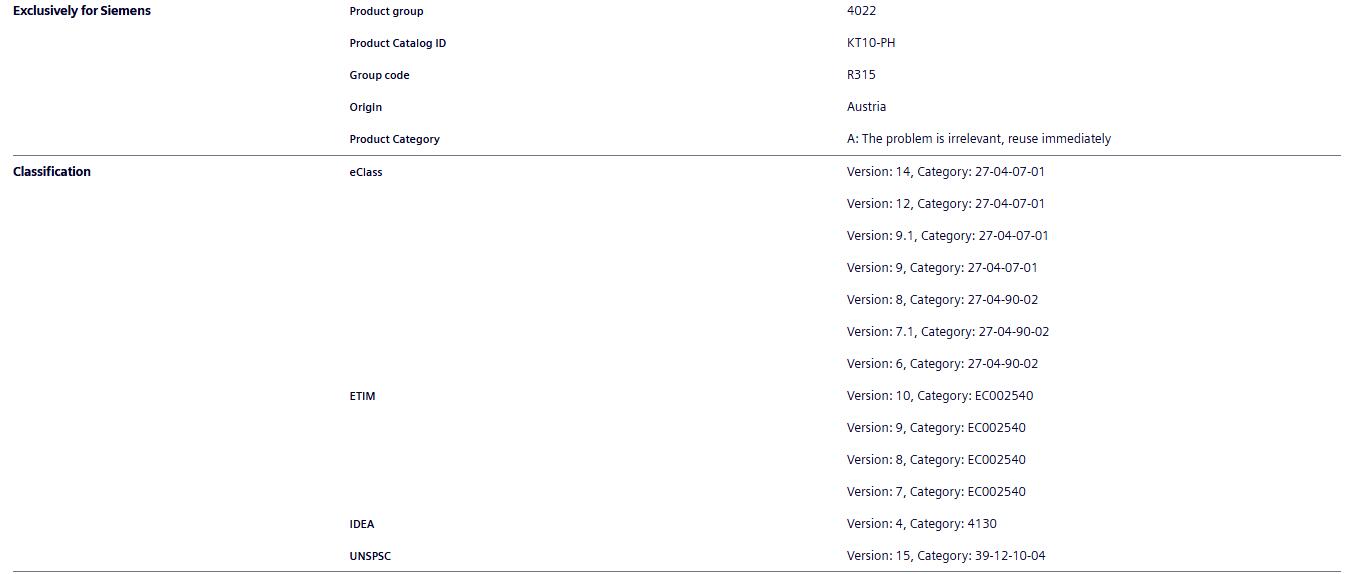Image resolution: width=1360 pixels, height=574 pixels.
Task: Click the eClass Version 7.1 entry
Action: pyautogui.click(x=947, y=332)
